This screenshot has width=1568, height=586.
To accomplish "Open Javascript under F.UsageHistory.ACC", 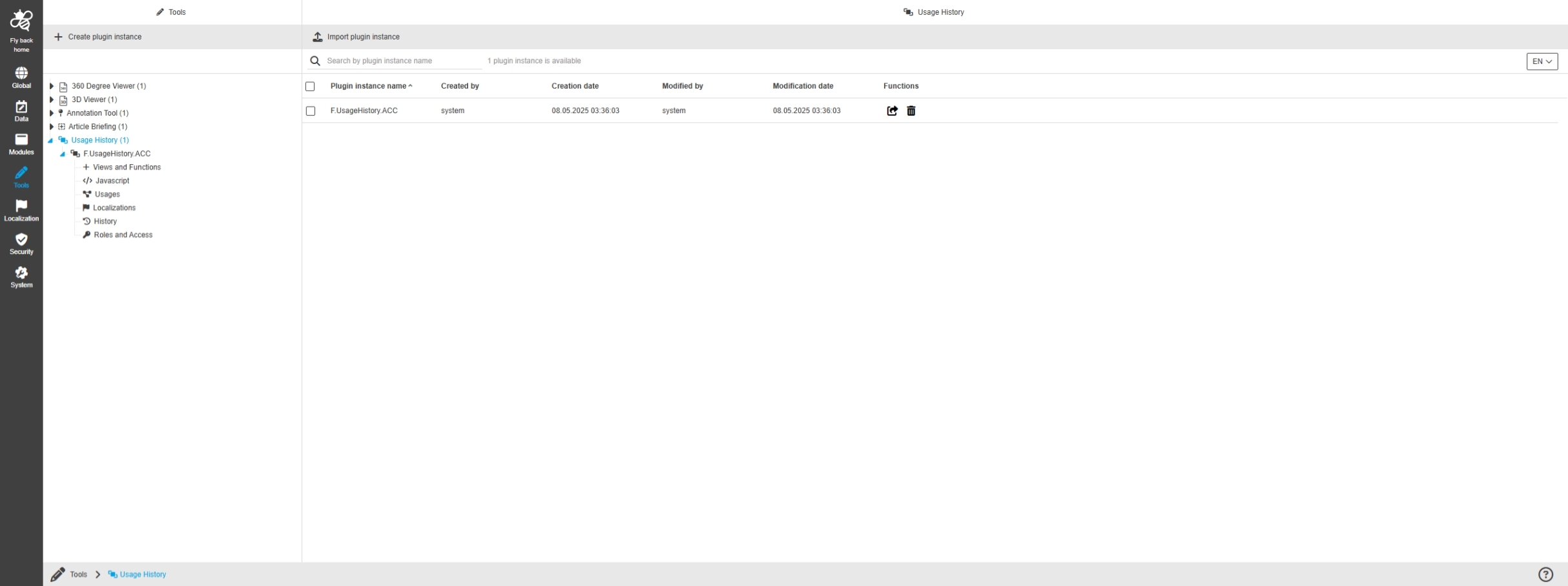I will (x=112, y=181).
